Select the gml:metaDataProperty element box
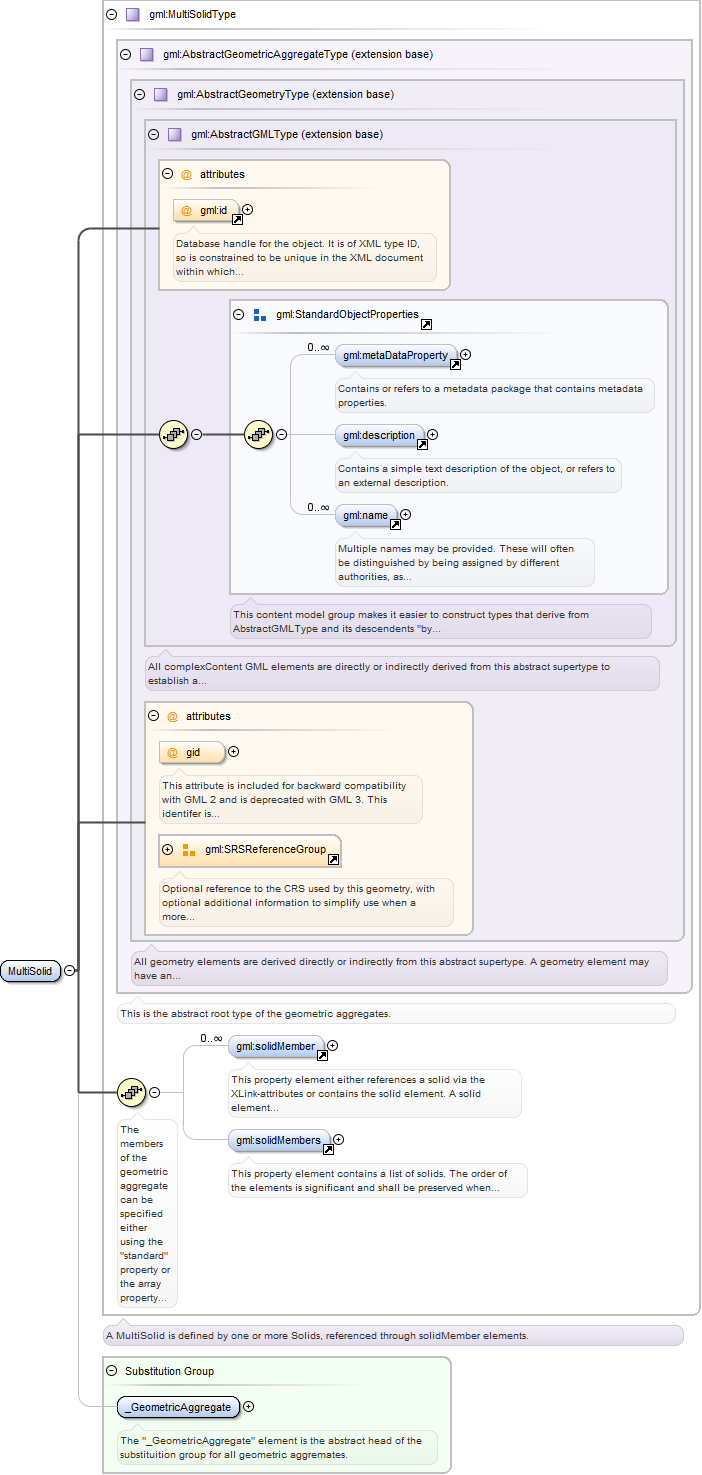This screenshot has width=702, height=1475. 396,355
